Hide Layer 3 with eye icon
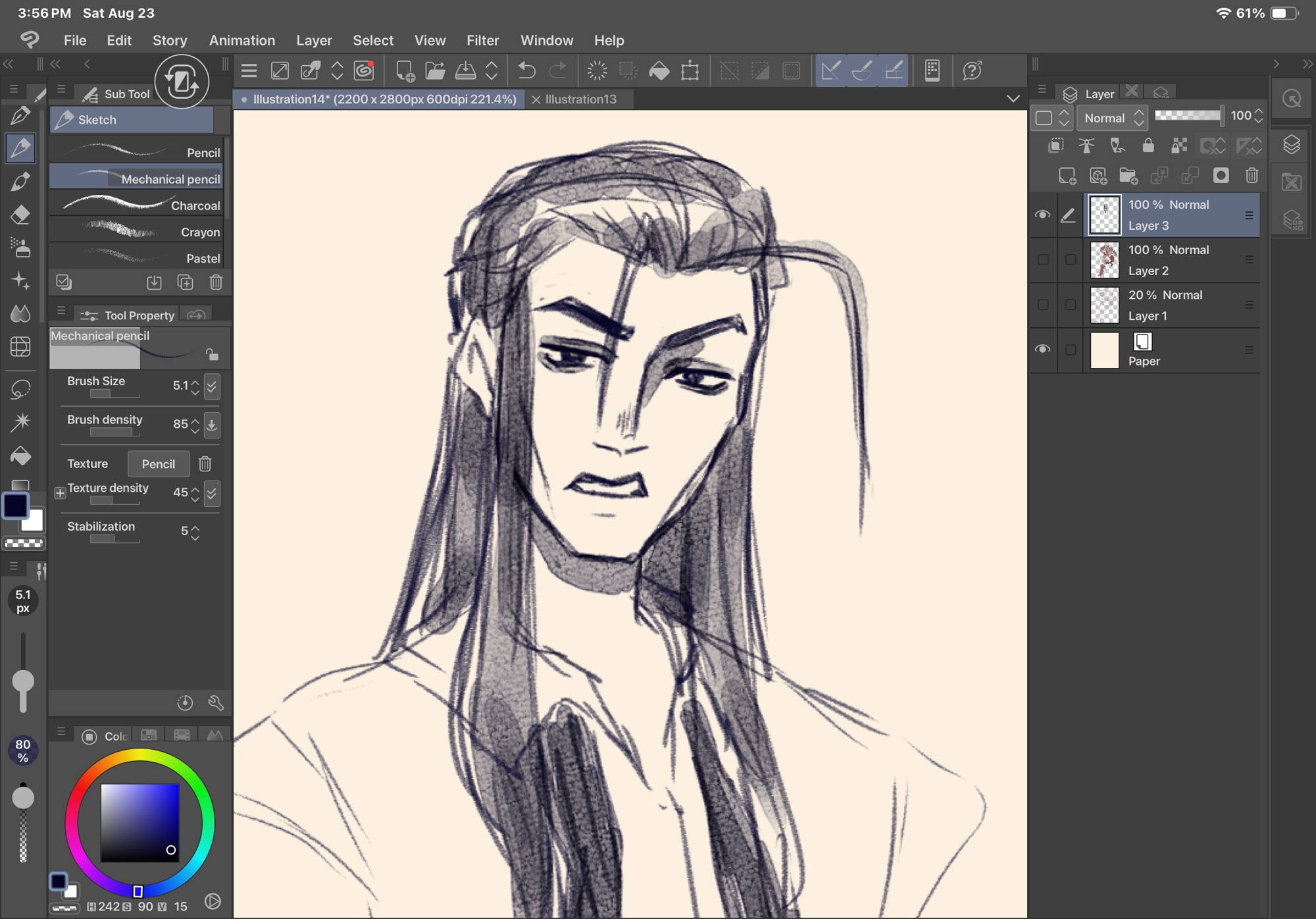Viewport: 1316px width, 919px height. click(1043, 215)
